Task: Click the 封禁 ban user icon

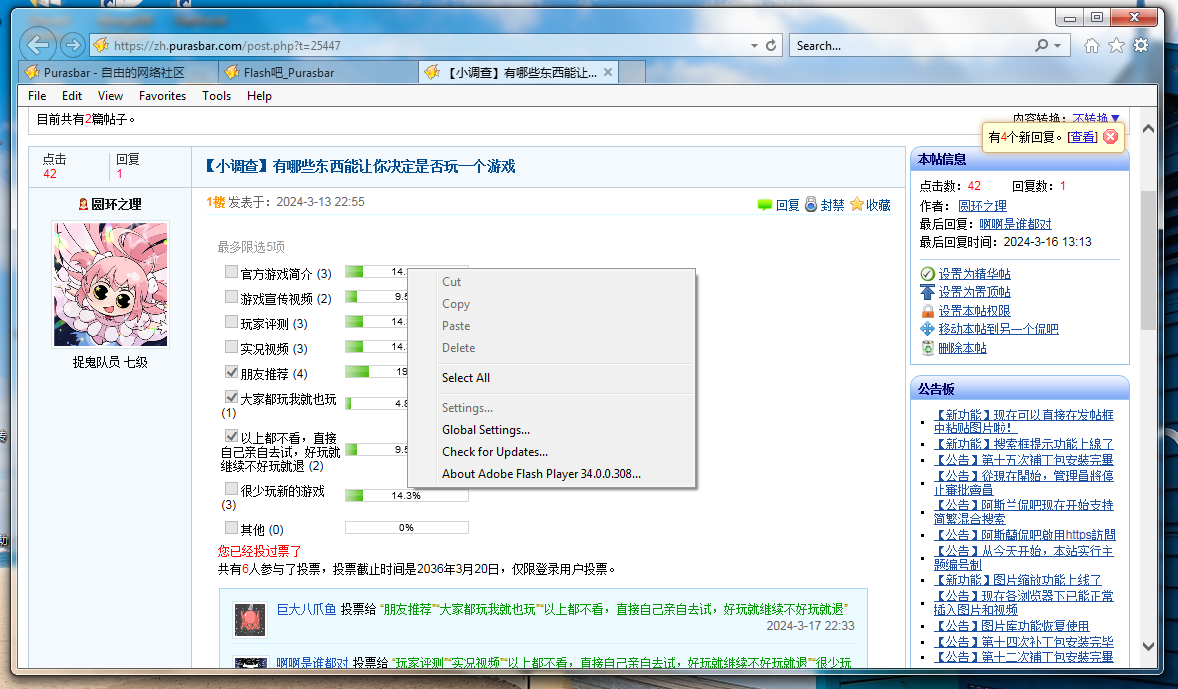Action: (811, 204)
